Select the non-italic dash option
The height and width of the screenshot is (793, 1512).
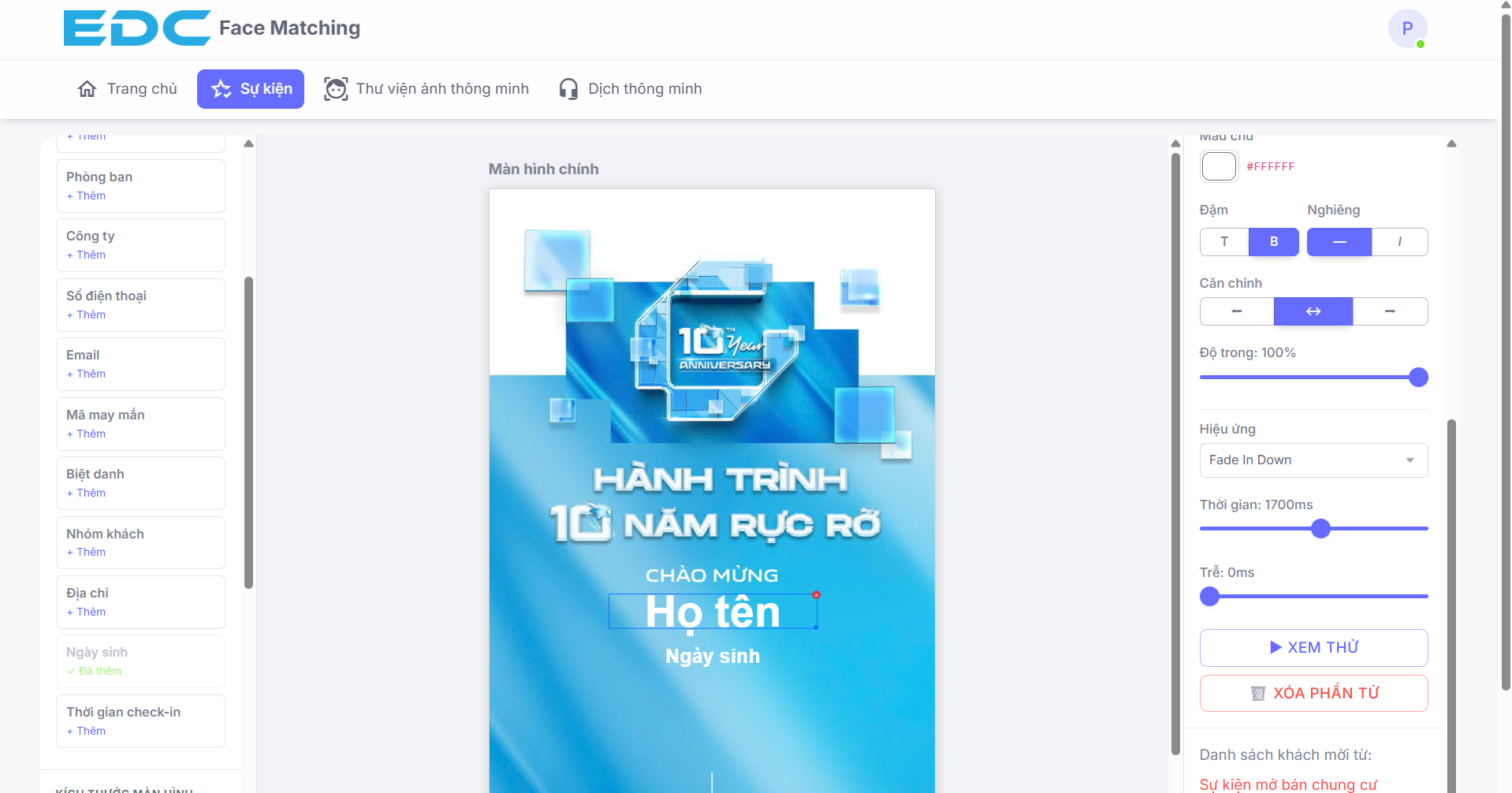coord(1339,242)
